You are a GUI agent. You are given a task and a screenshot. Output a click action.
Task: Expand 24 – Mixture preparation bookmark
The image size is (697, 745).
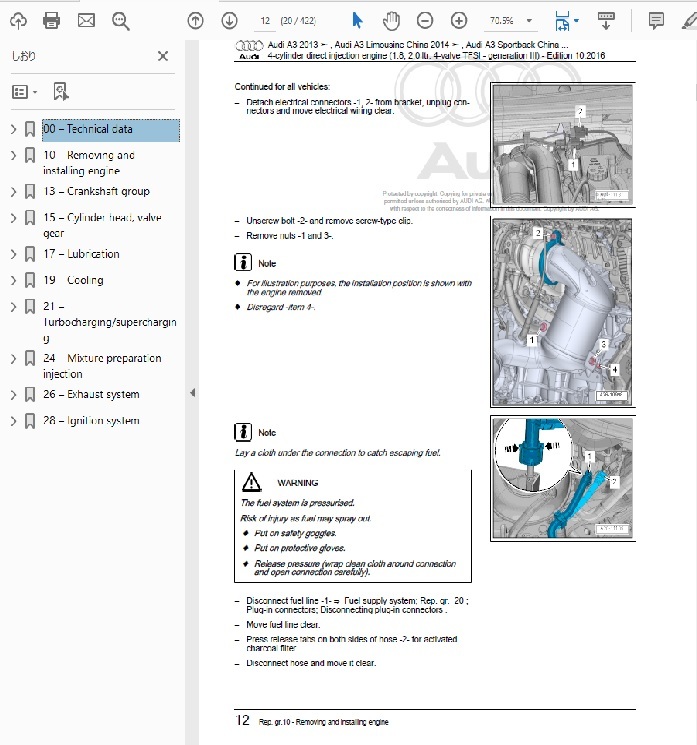coord(13,359)
